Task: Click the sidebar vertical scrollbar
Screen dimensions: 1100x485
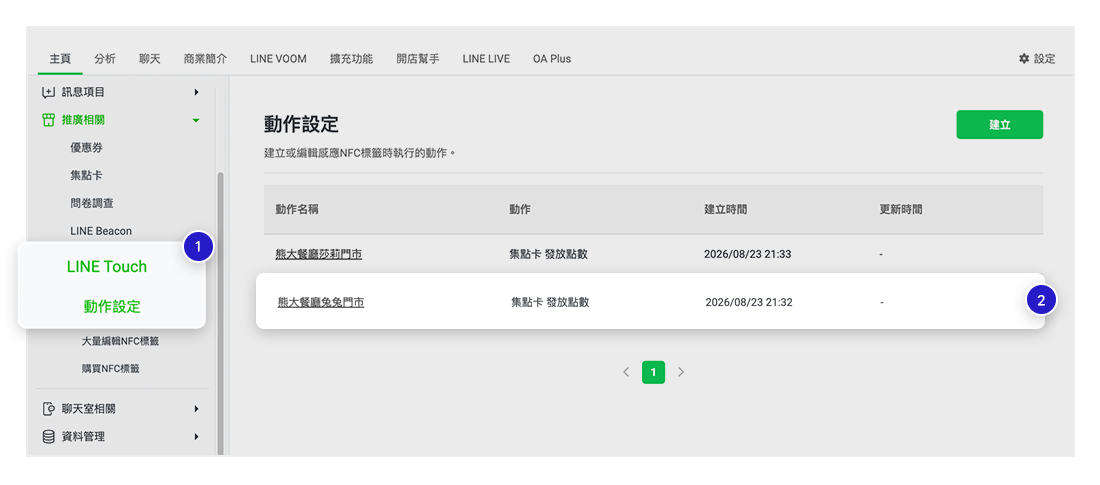Action: pos(220,312)
